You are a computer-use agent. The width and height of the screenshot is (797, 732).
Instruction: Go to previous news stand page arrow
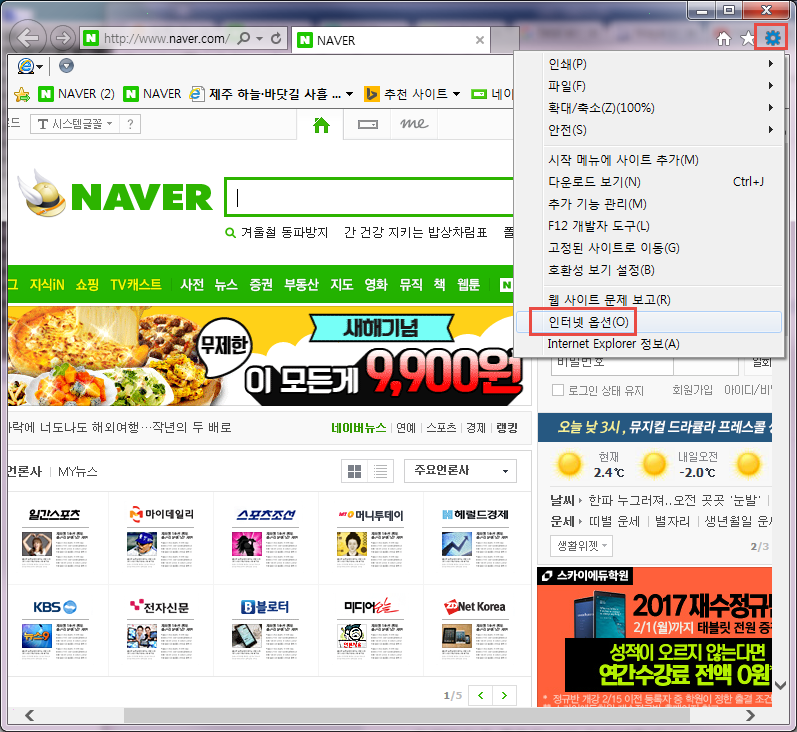480,695
